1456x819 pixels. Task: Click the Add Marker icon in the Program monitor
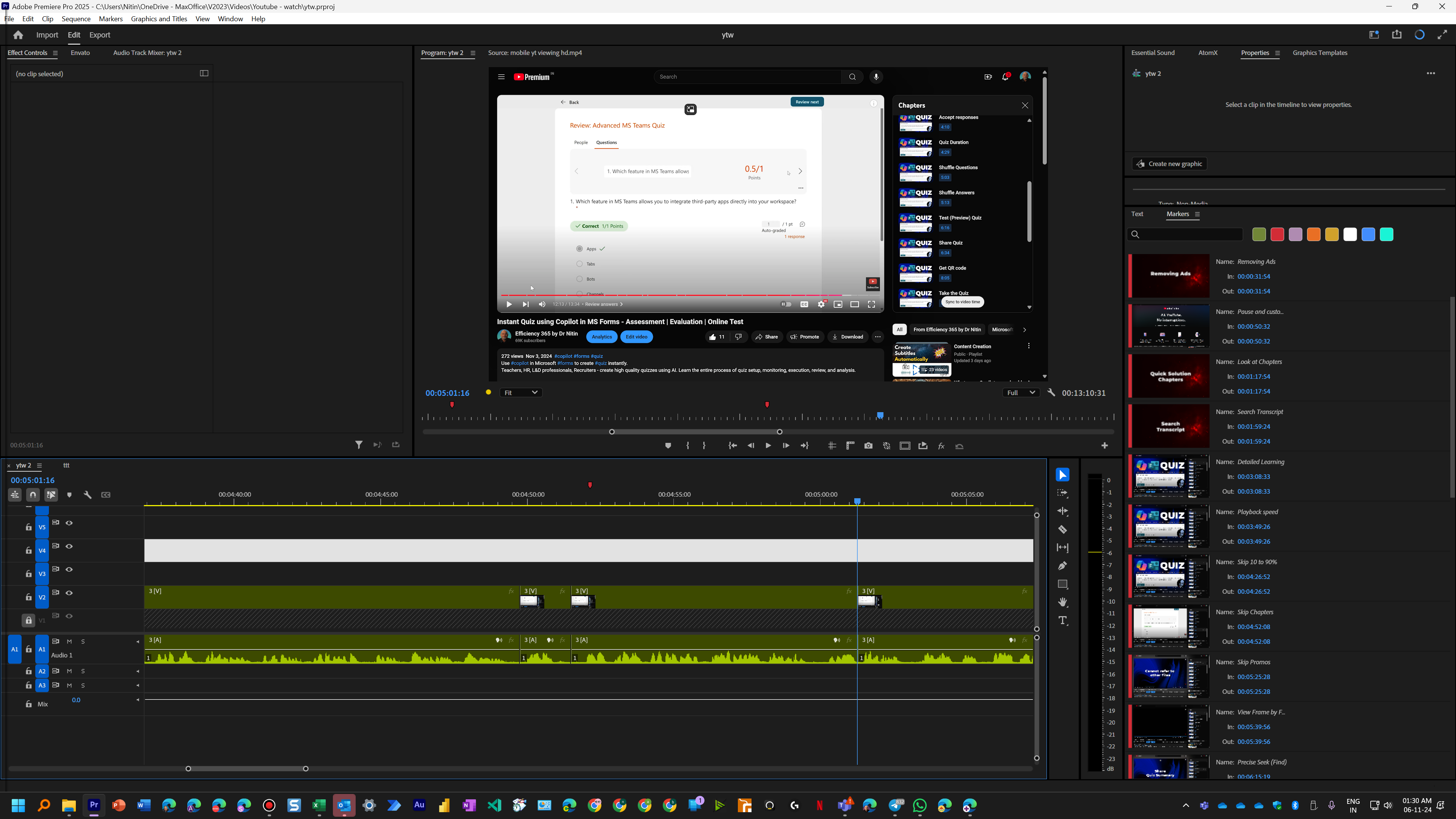668,446
